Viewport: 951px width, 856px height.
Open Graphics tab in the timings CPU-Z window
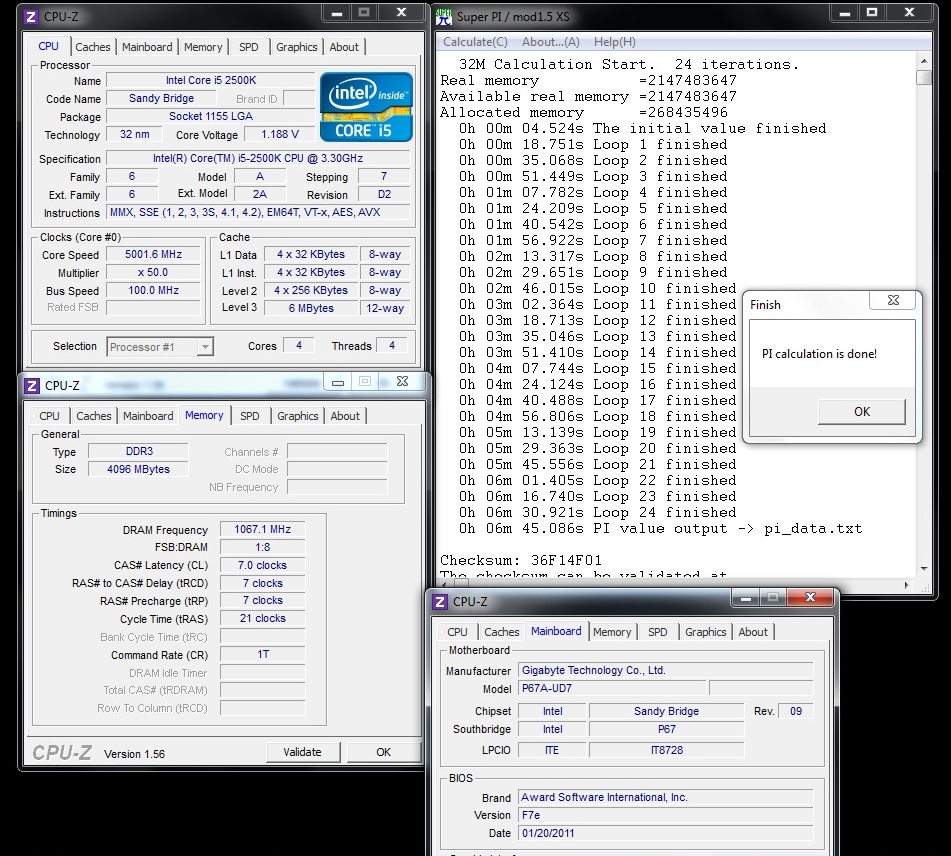coord(298,416)
